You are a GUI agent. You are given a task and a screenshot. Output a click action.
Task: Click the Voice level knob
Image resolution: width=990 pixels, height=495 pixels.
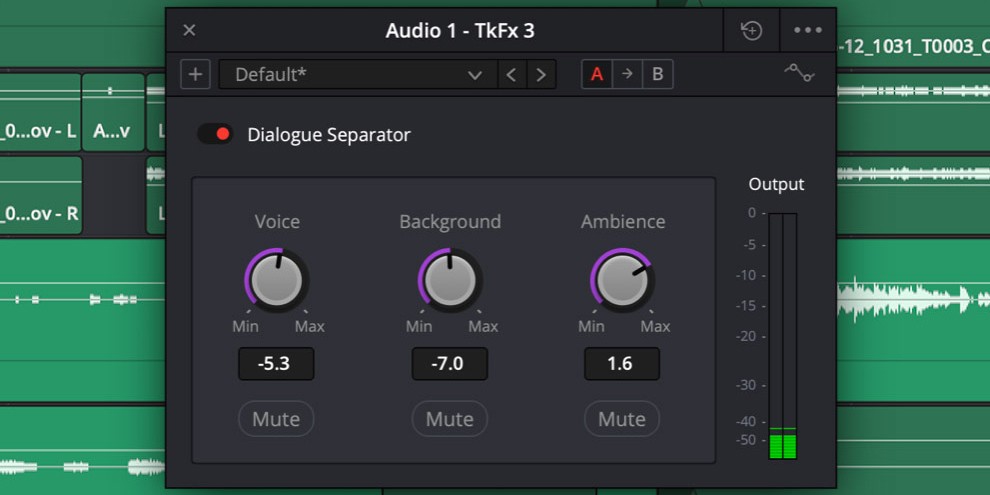click(277, 280)
